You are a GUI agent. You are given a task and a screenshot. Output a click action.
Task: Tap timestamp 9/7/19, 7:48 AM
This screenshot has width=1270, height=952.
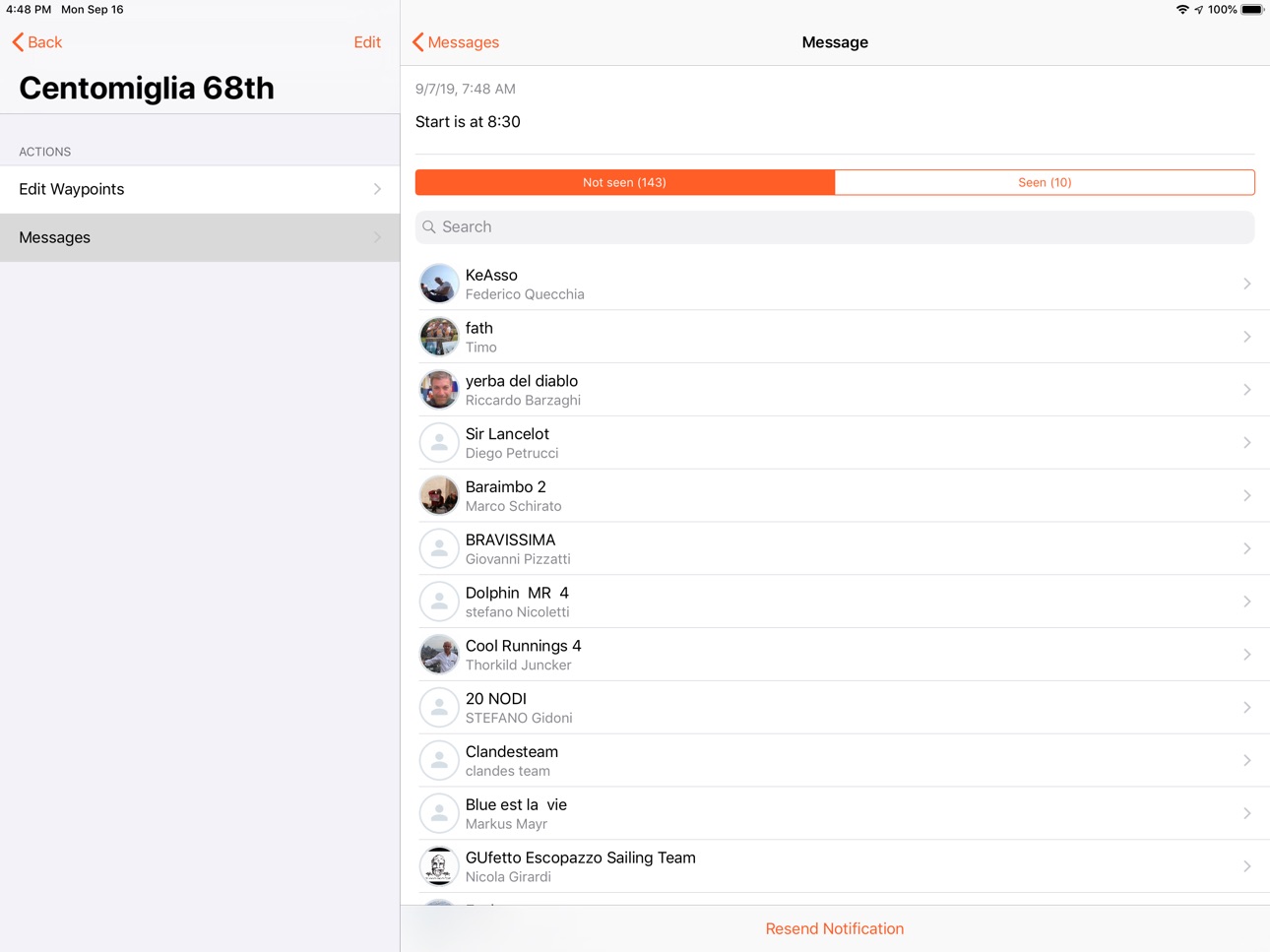(x=466, y=89)
